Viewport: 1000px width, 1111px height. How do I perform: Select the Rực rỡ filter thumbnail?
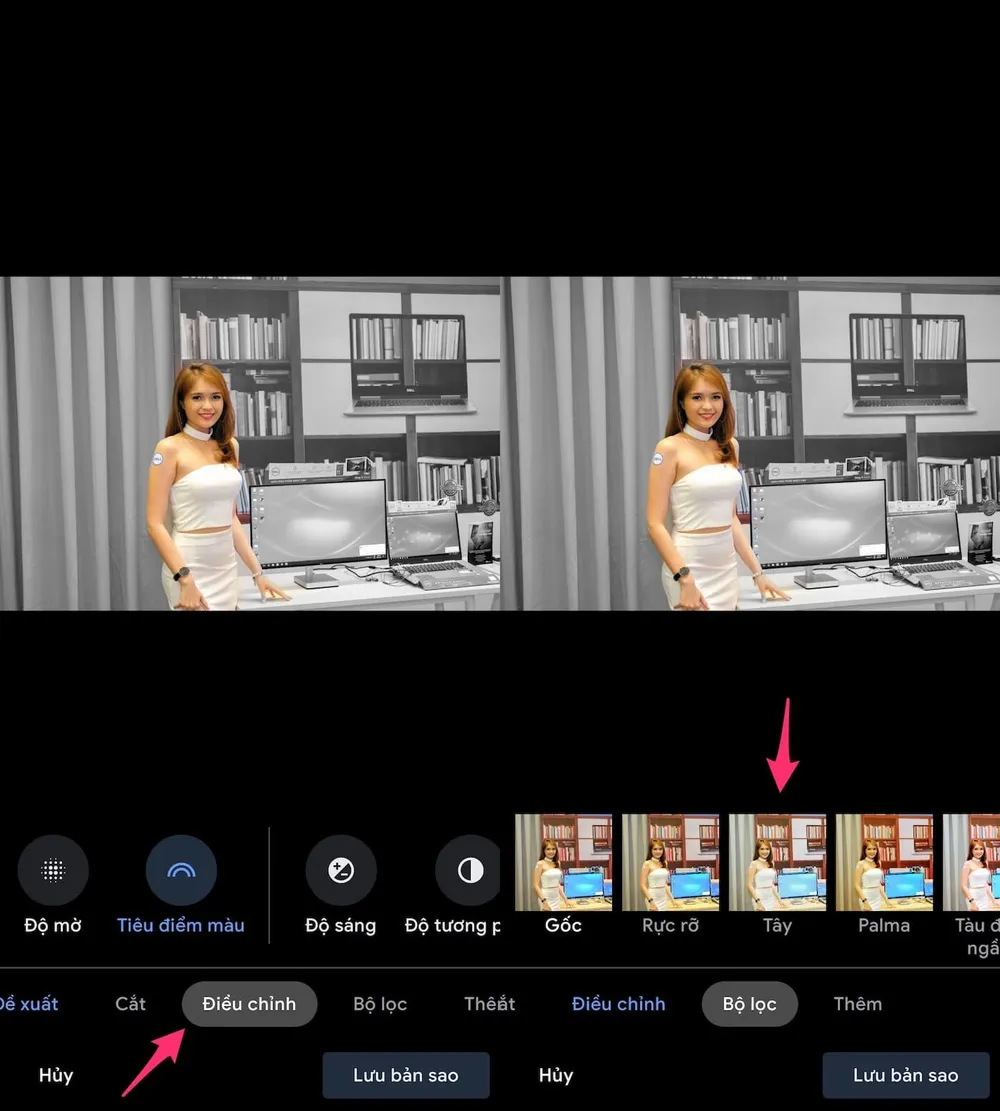pos(670,862)
